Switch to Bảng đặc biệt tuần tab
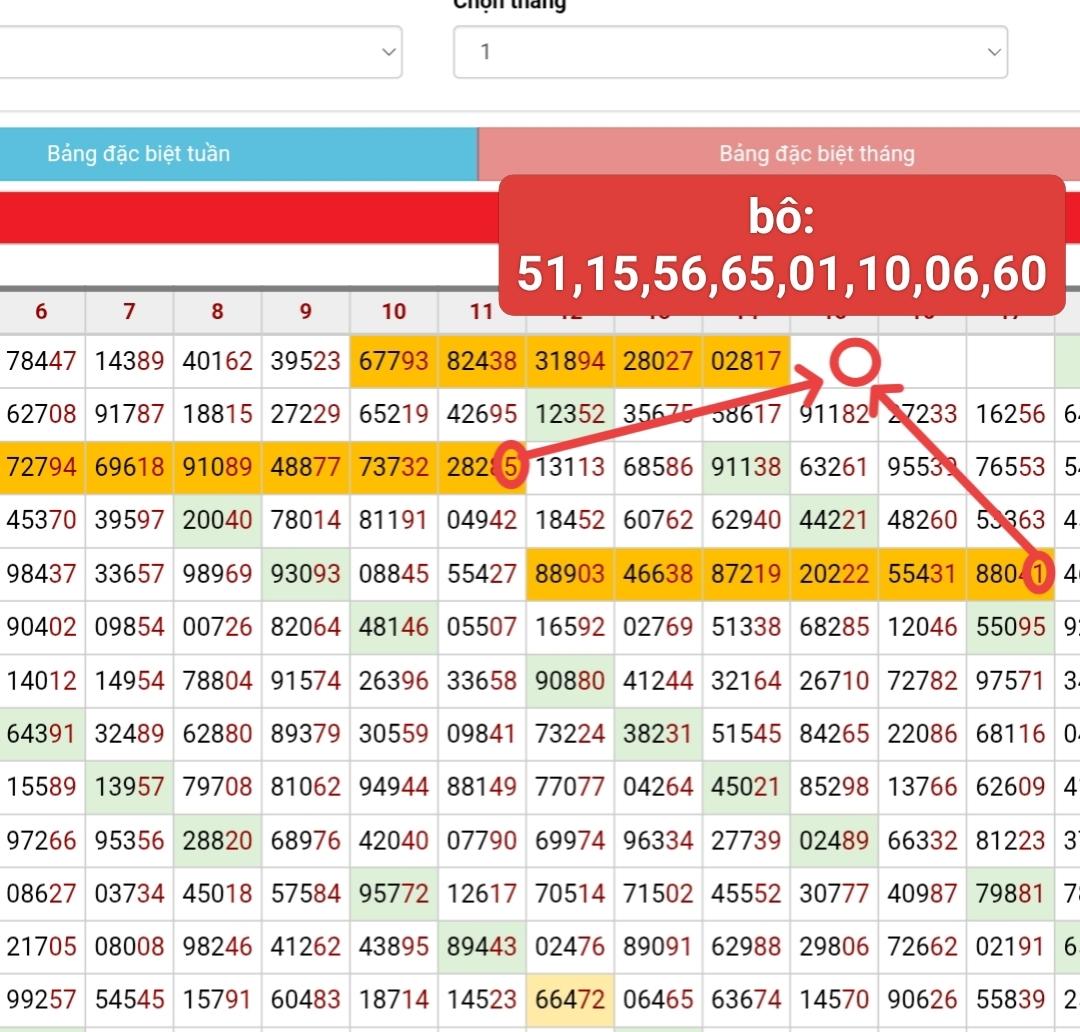Screen dimensions: 1080x1032 pos(238,154)
